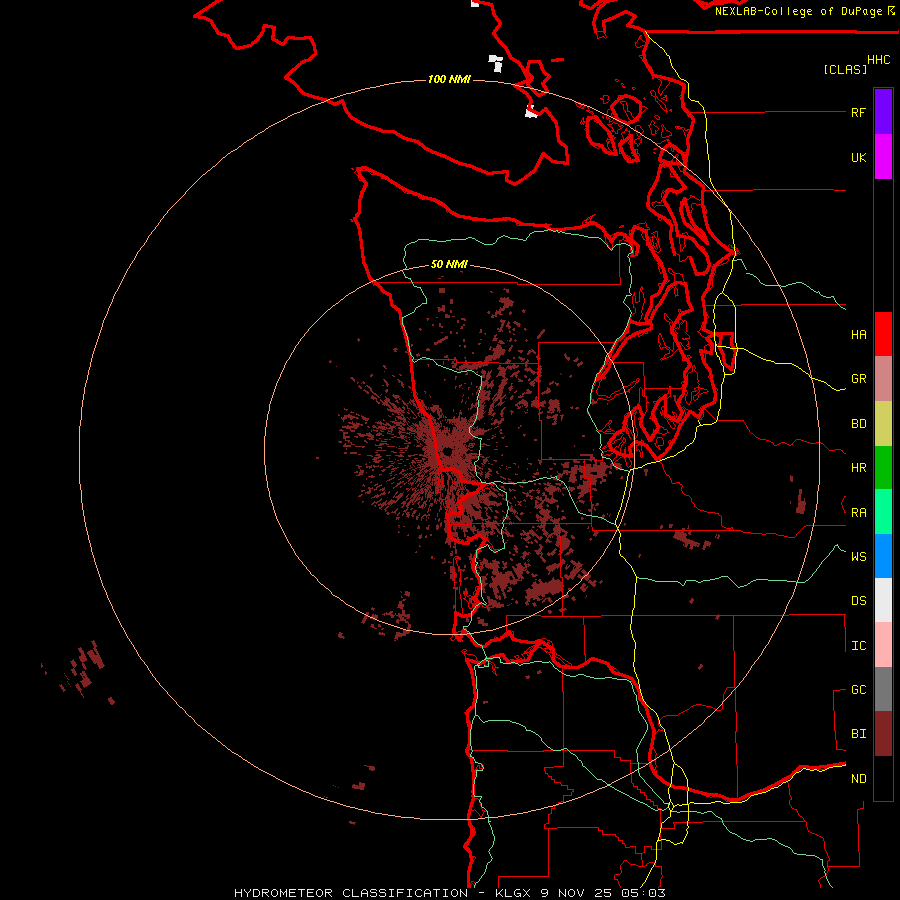Select the GR pink legend swatch
The width and height of the screenshot is (900, 900).
(x=883, y=379)
